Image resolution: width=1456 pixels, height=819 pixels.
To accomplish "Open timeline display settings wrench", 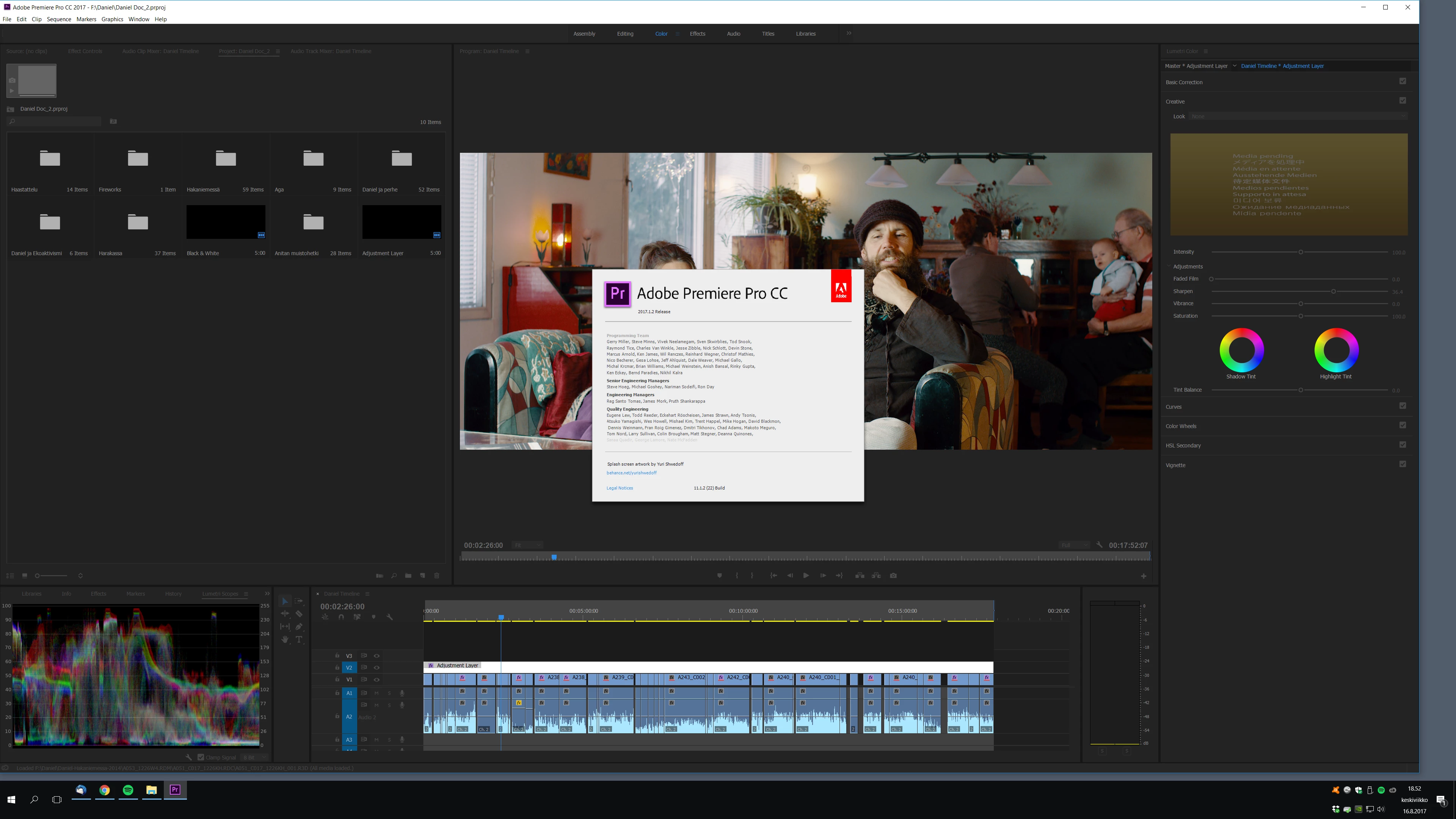I will pos(389,617).
